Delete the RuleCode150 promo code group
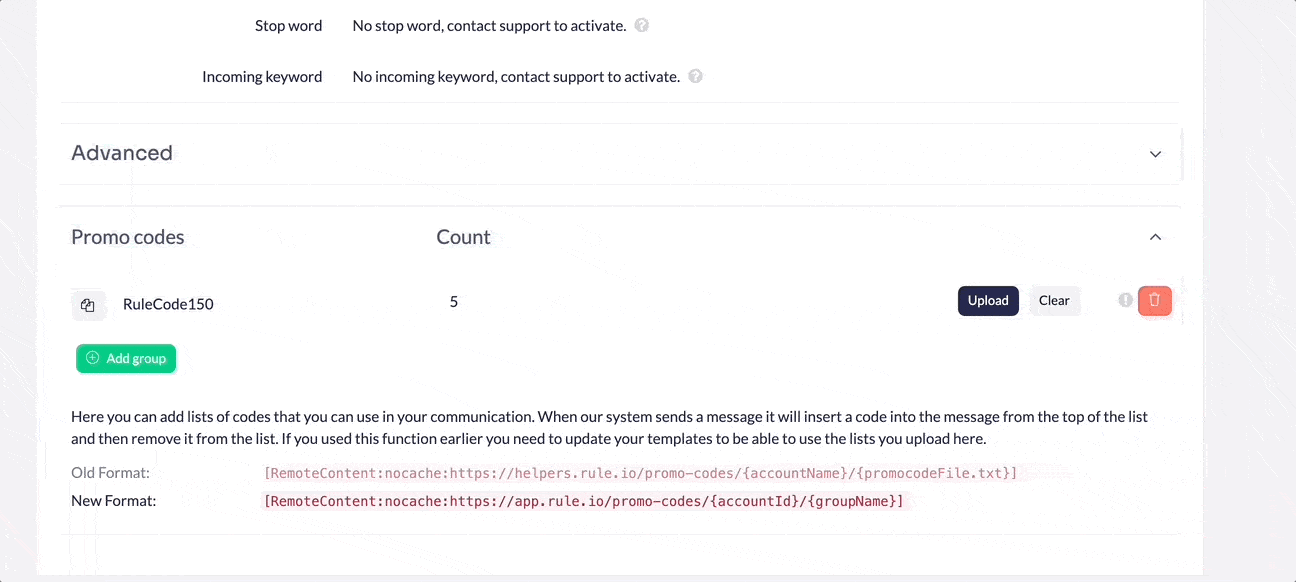This screenshot has width=1296, height=582. pos(1154,300)
